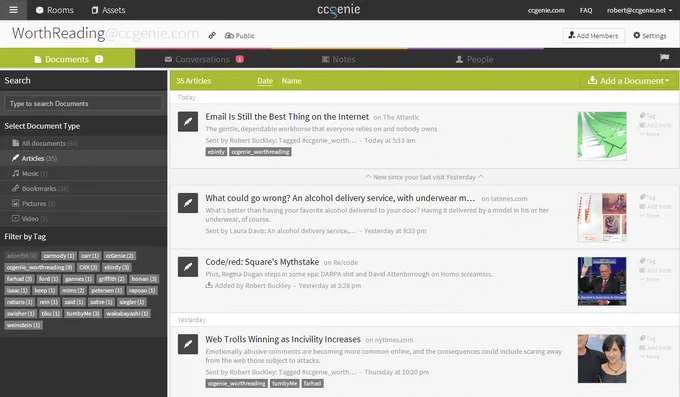The height and width of the screenshot is (397, 680).
Task: Filter by Bookmarks document type
Action: click(x=83, y=188)
